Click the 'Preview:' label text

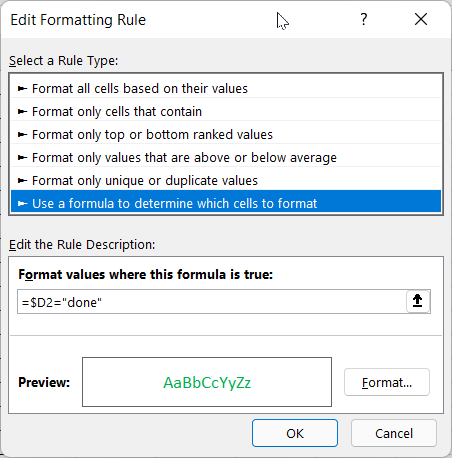pos(44,382)
